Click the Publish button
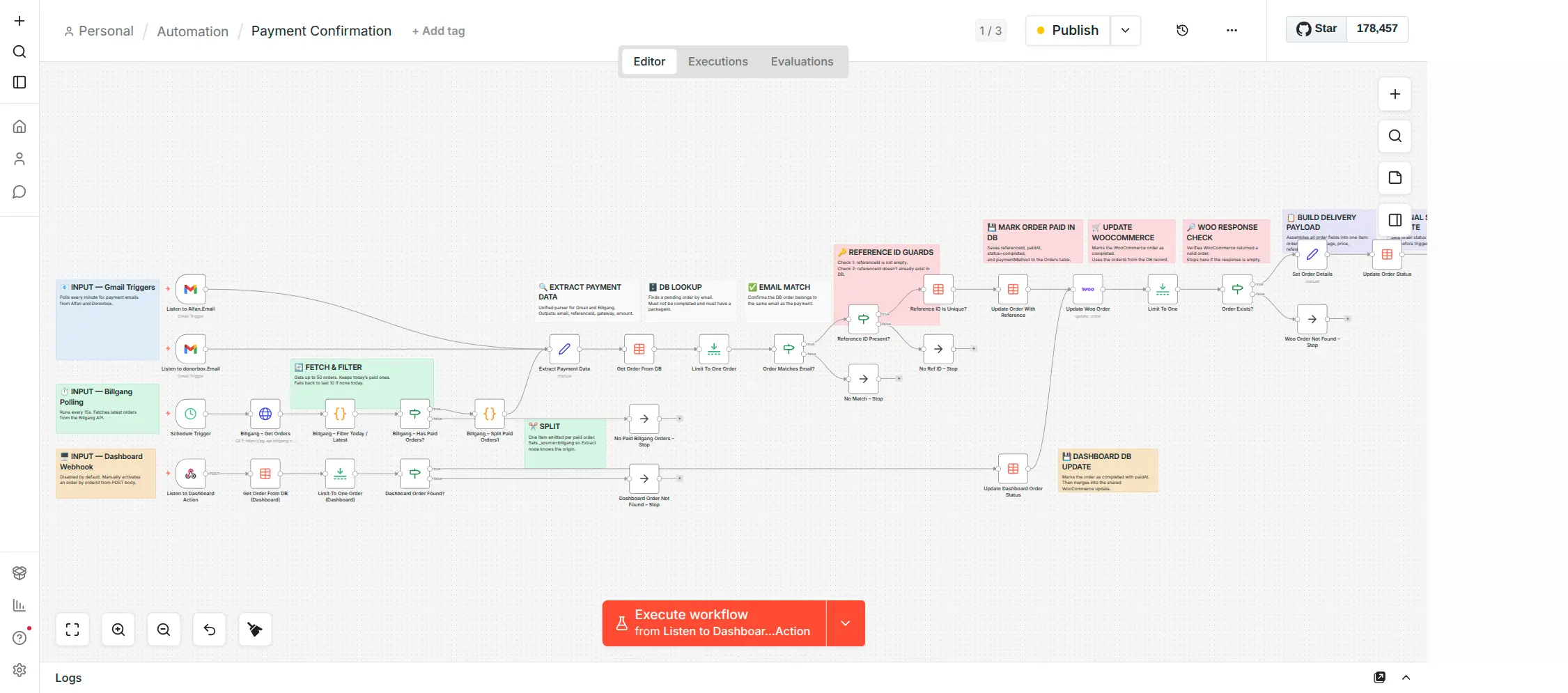This screenshot has height=693, width=1568. 1067,31
